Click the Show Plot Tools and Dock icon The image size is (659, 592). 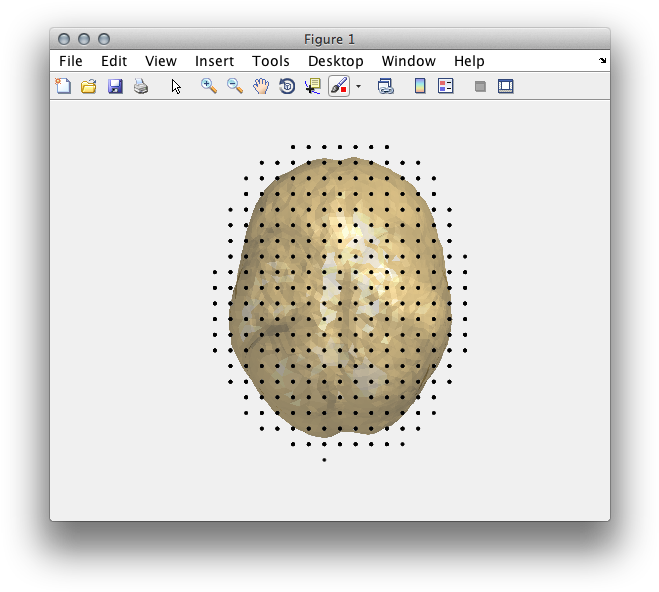click(506, 86)
